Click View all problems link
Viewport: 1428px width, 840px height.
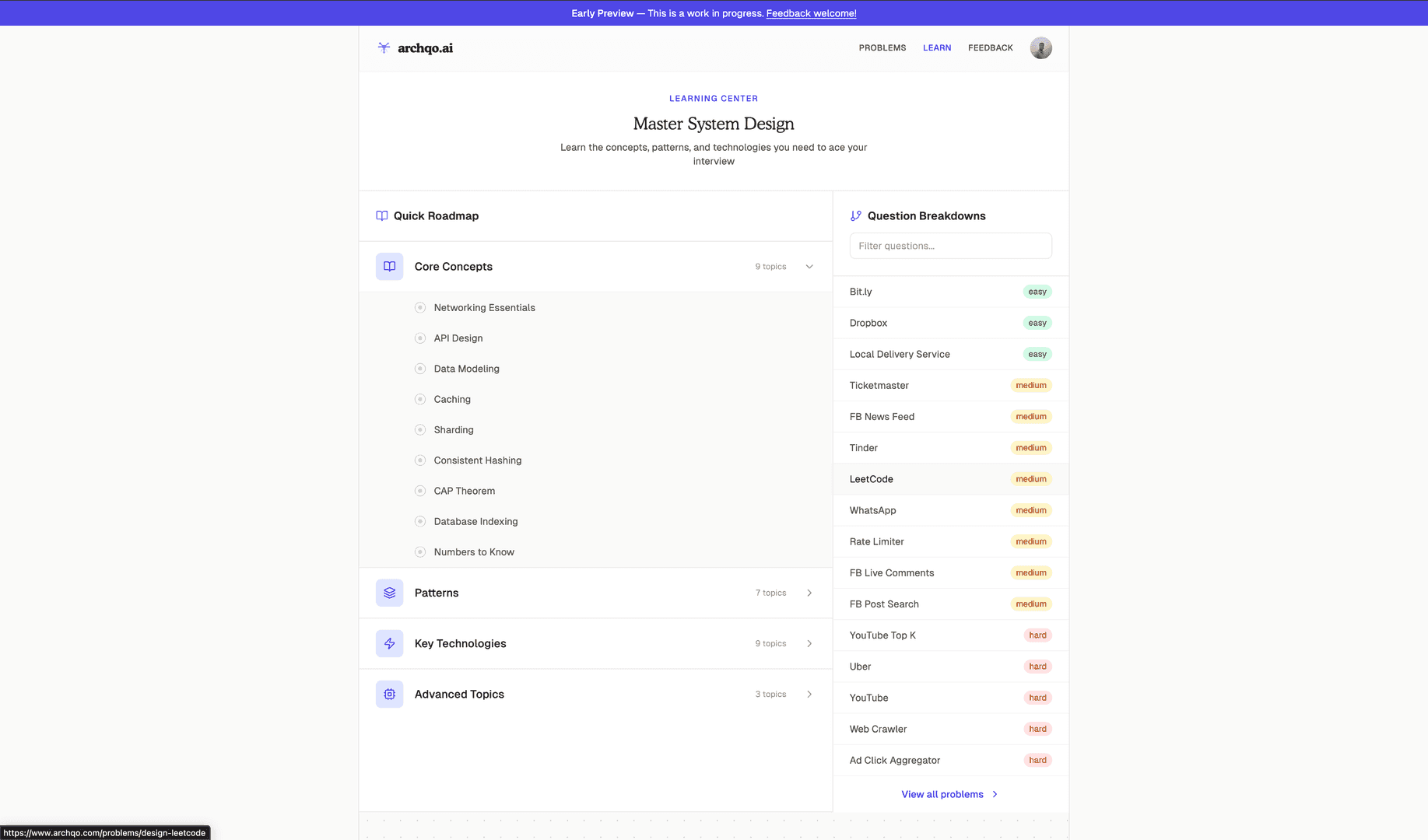click(942, 794)
